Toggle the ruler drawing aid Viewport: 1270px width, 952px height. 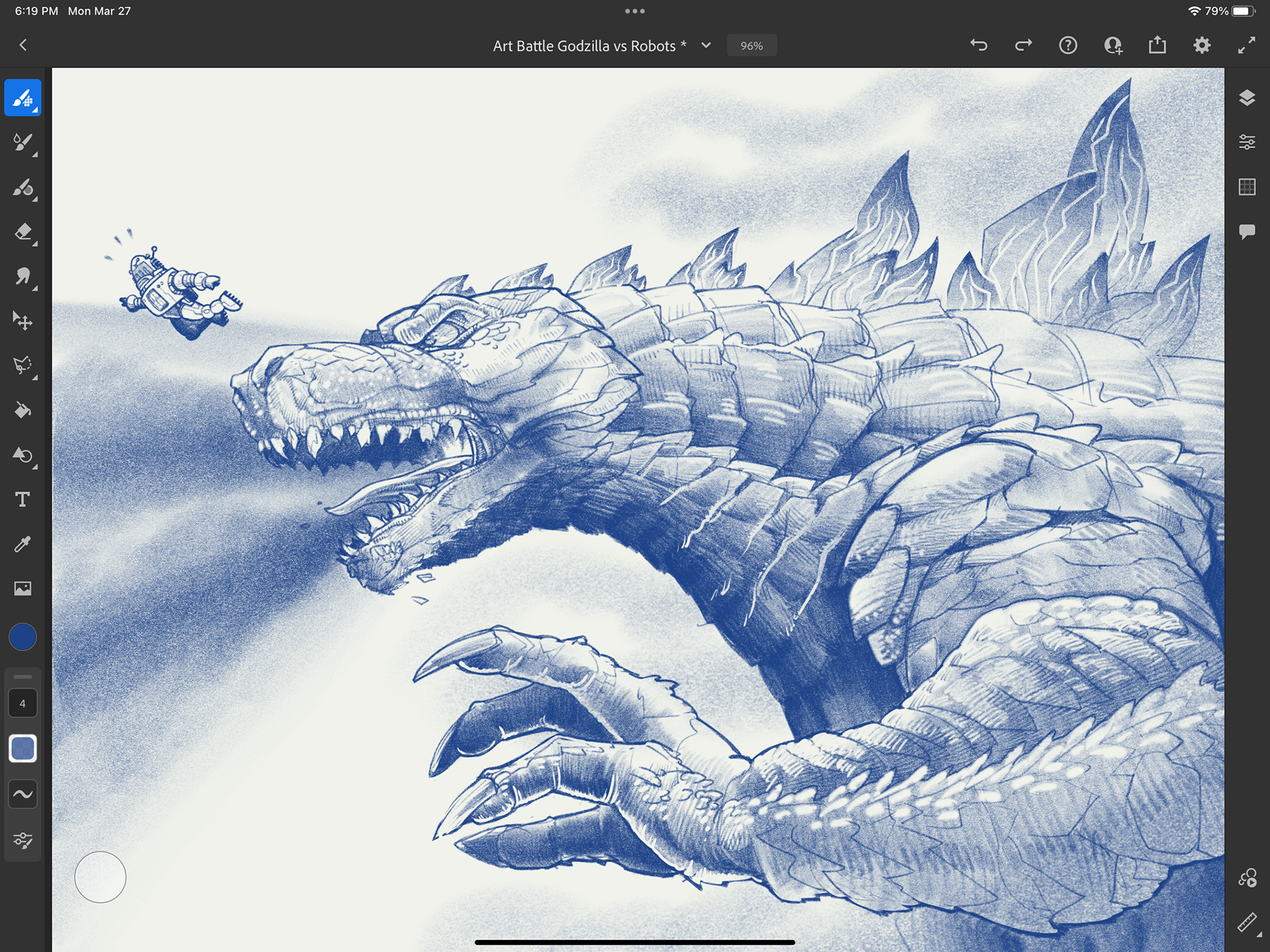[1247, 922]
